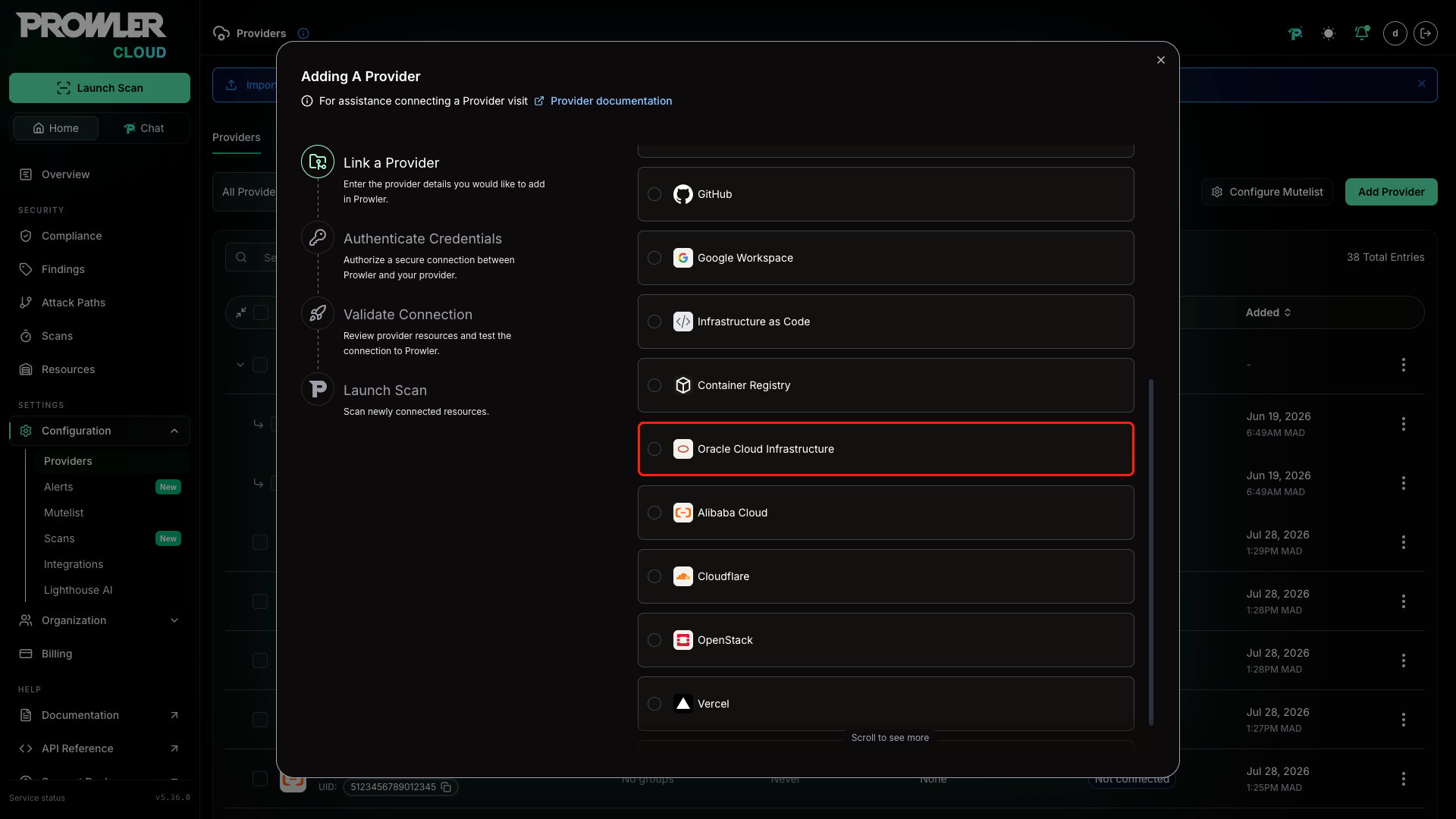
Task: Open the user avatar menu
Action: coord(1395,33)
